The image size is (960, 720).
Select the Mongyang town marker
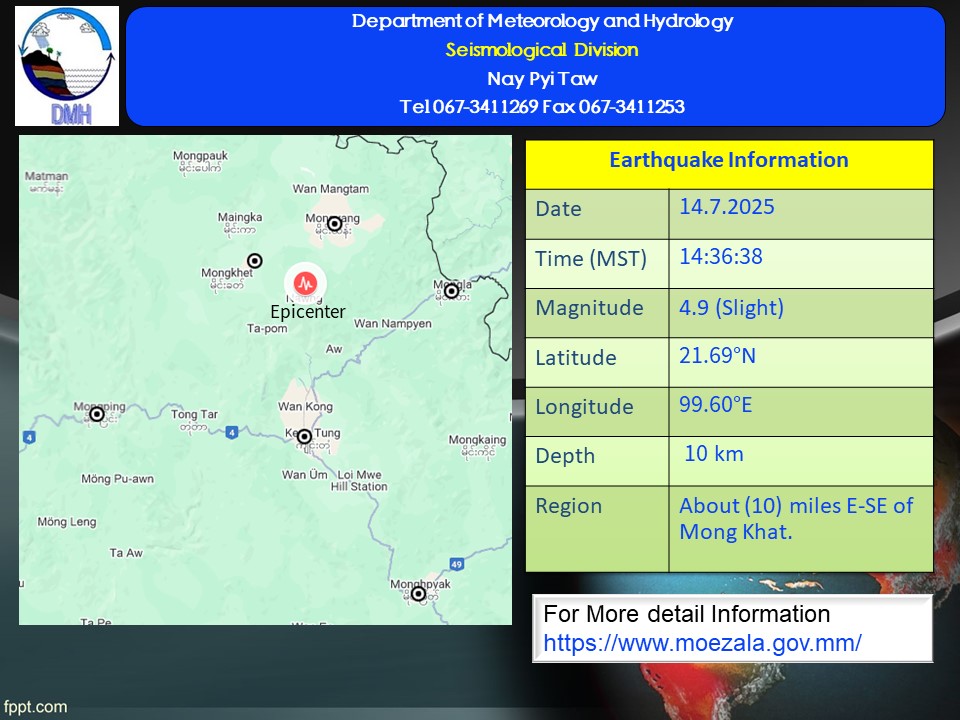(334, 224)
